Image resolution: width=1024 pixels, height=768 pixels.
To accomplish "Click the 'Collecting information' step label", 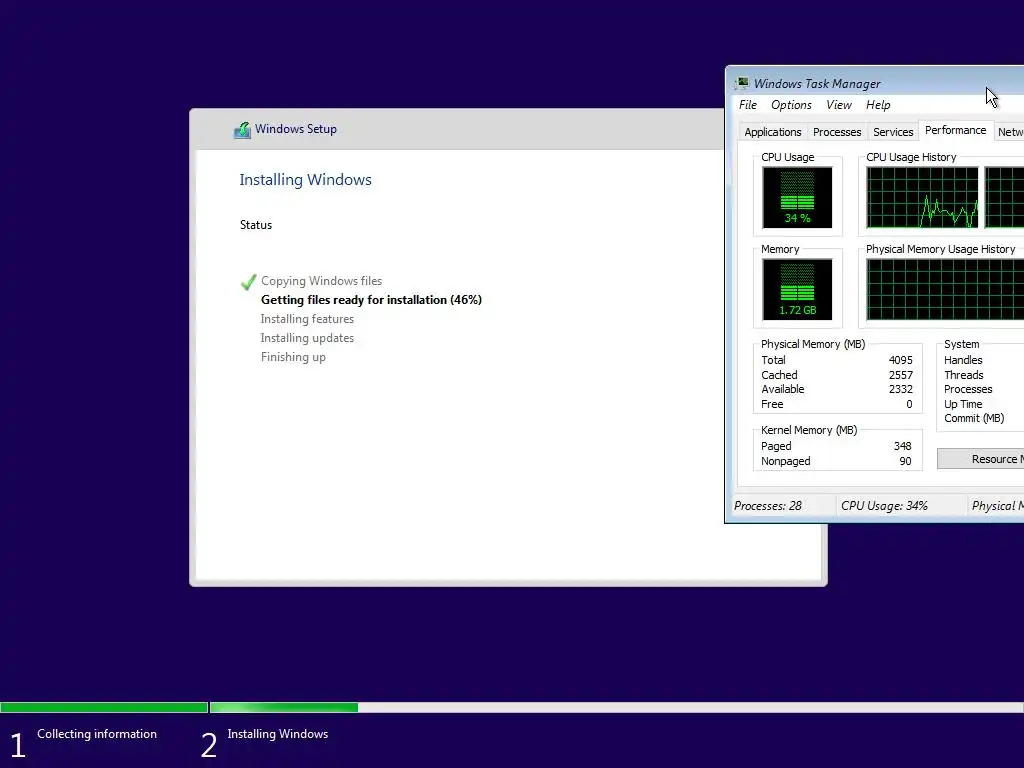I will tap(97, 735).
